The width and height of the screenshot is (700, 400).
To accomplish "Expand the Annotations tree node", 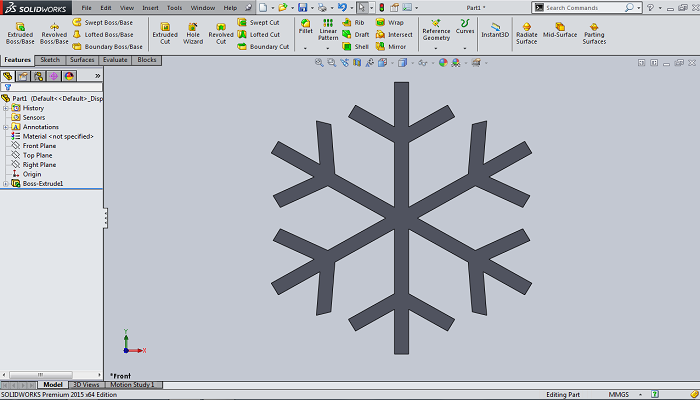I will pyautogui.click(x=5, y=127).
